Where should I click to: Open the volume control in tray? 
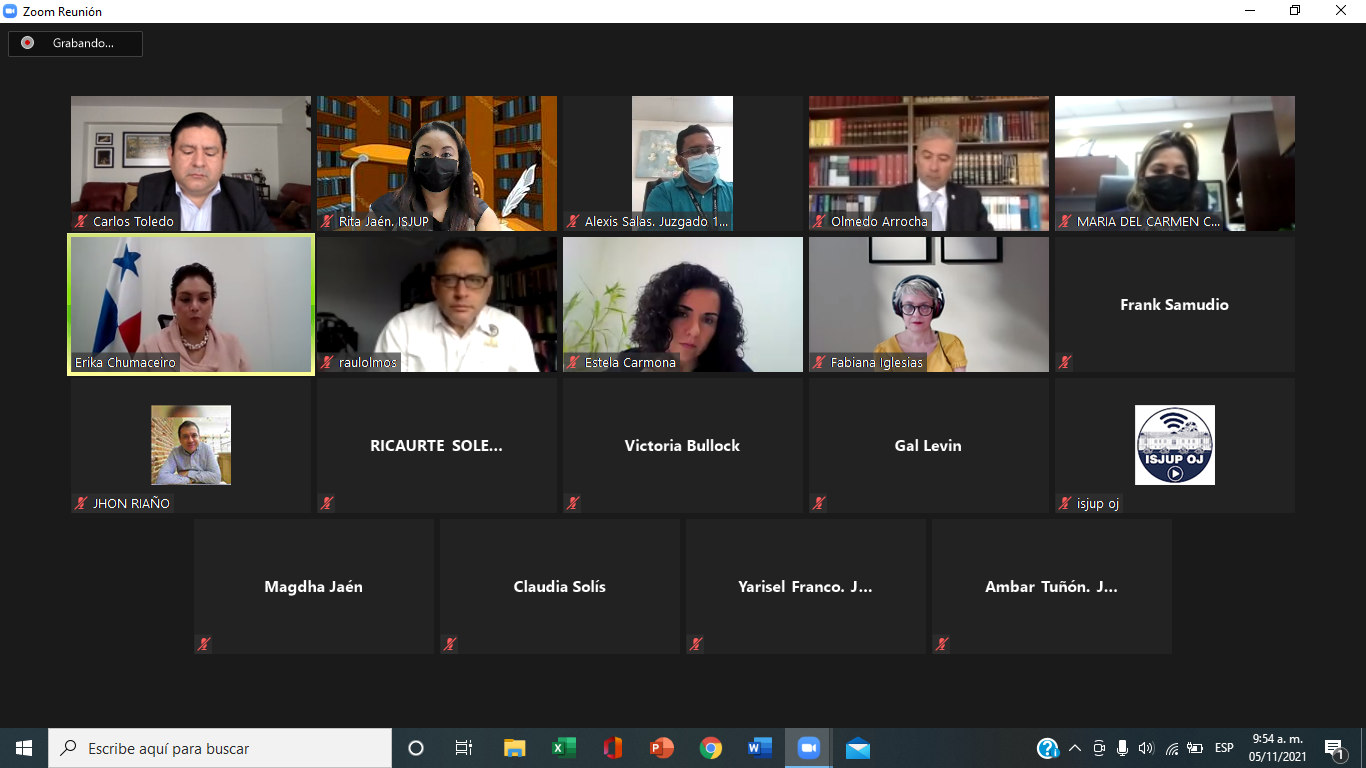pyautogui.click(x=1146, y=748)
